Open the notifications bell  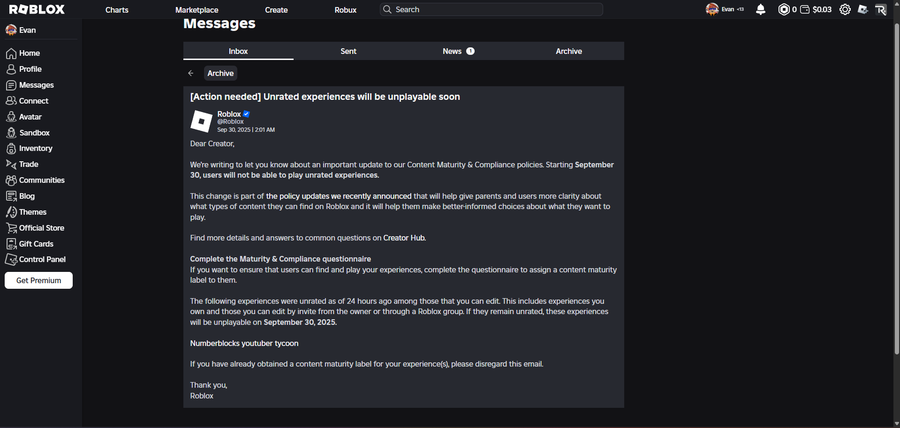click(x=760, y=10)
